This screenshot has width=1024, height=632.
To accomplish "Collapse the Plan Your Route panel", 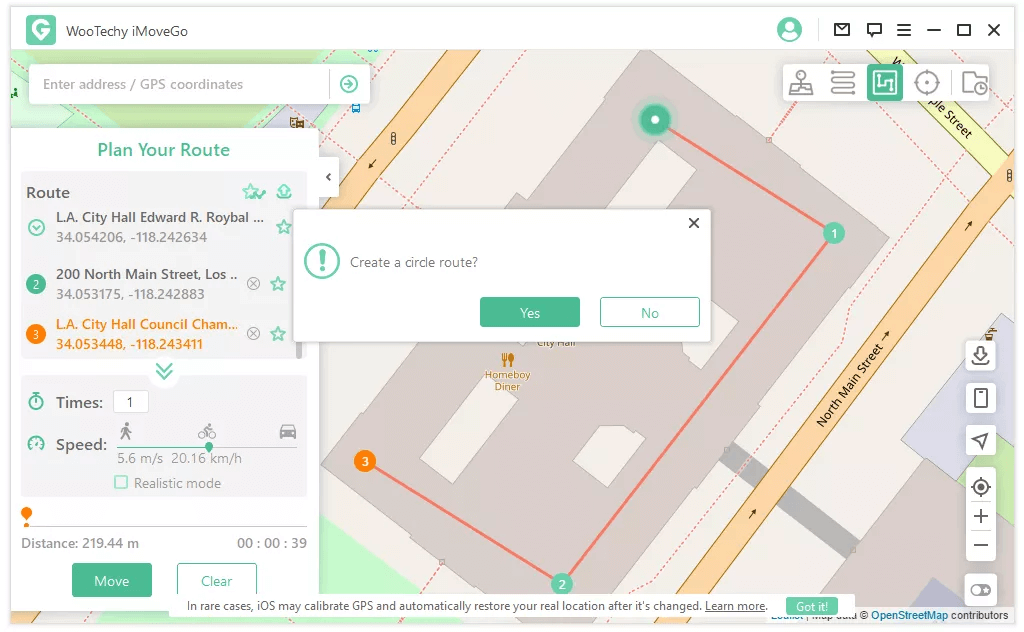I will tap(329, 177).
